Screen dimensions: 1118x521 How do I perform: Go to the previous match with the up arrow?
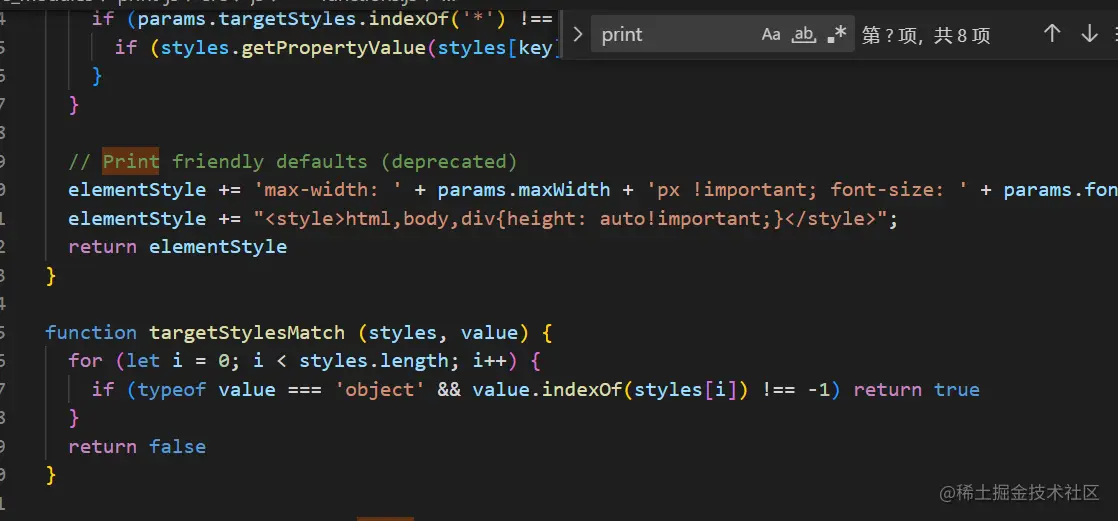pyautogui.click(x=1052, y=33)
